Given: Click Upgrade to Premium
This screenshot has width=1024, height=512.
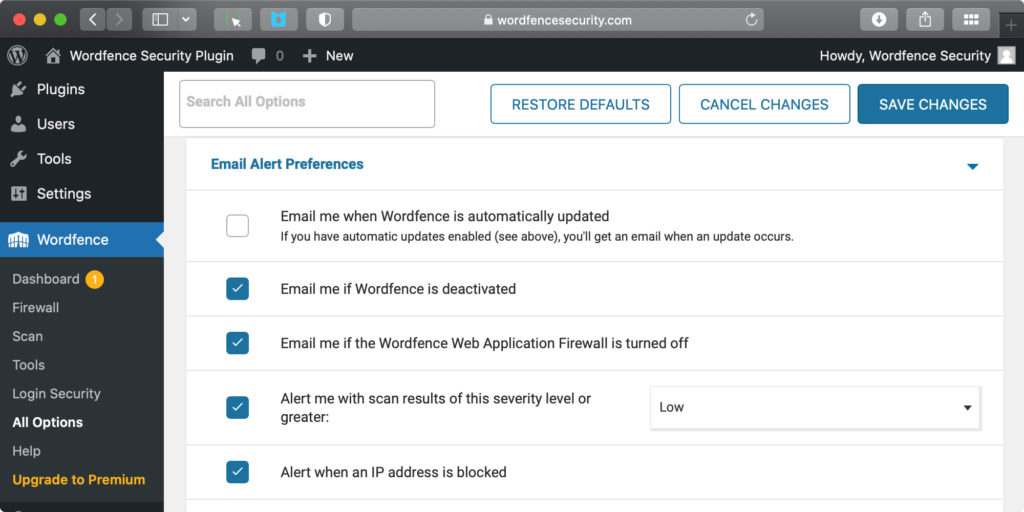Looking at the screenshot, I should pos(78,480).
